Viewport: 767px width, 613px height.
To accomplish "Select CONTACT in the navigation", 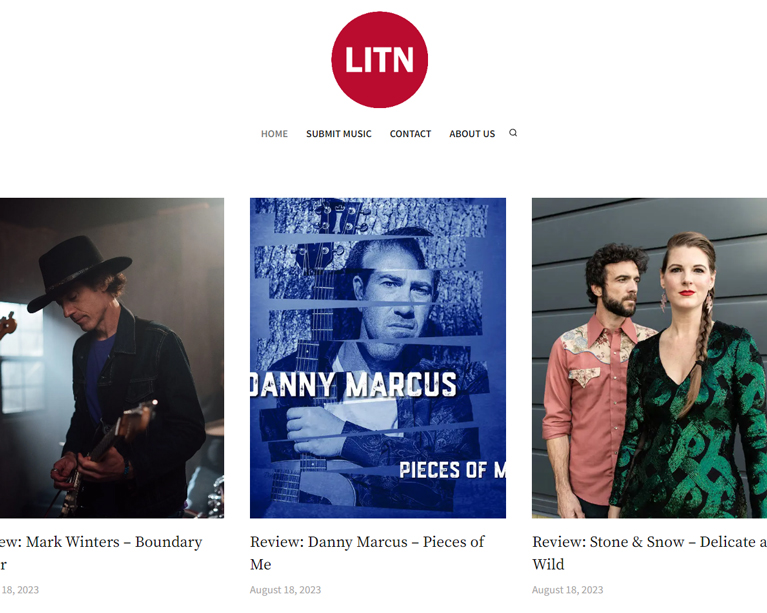I will (x=410, y=134).
